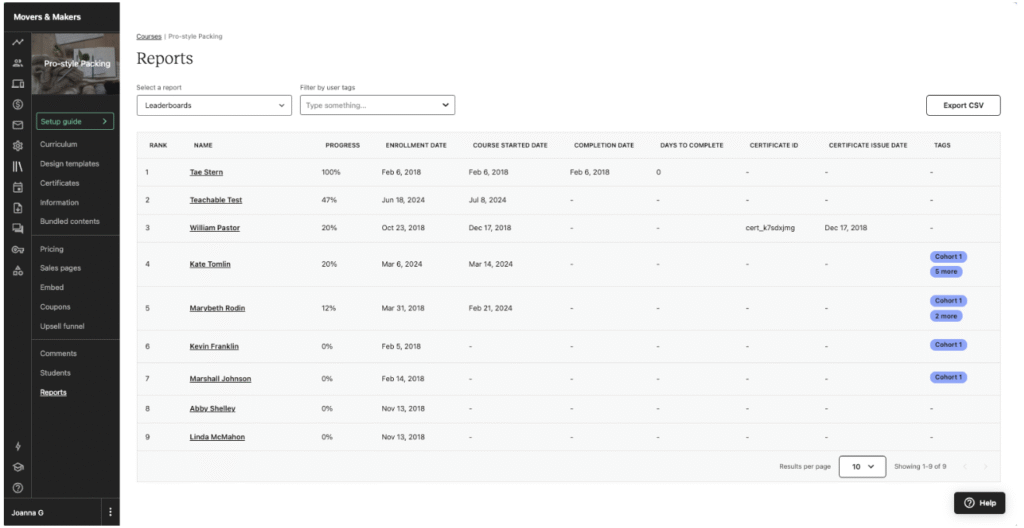1024x528 pixels.
Task: Click the graduation cap icon in sidebar
Action: point(18,467)
